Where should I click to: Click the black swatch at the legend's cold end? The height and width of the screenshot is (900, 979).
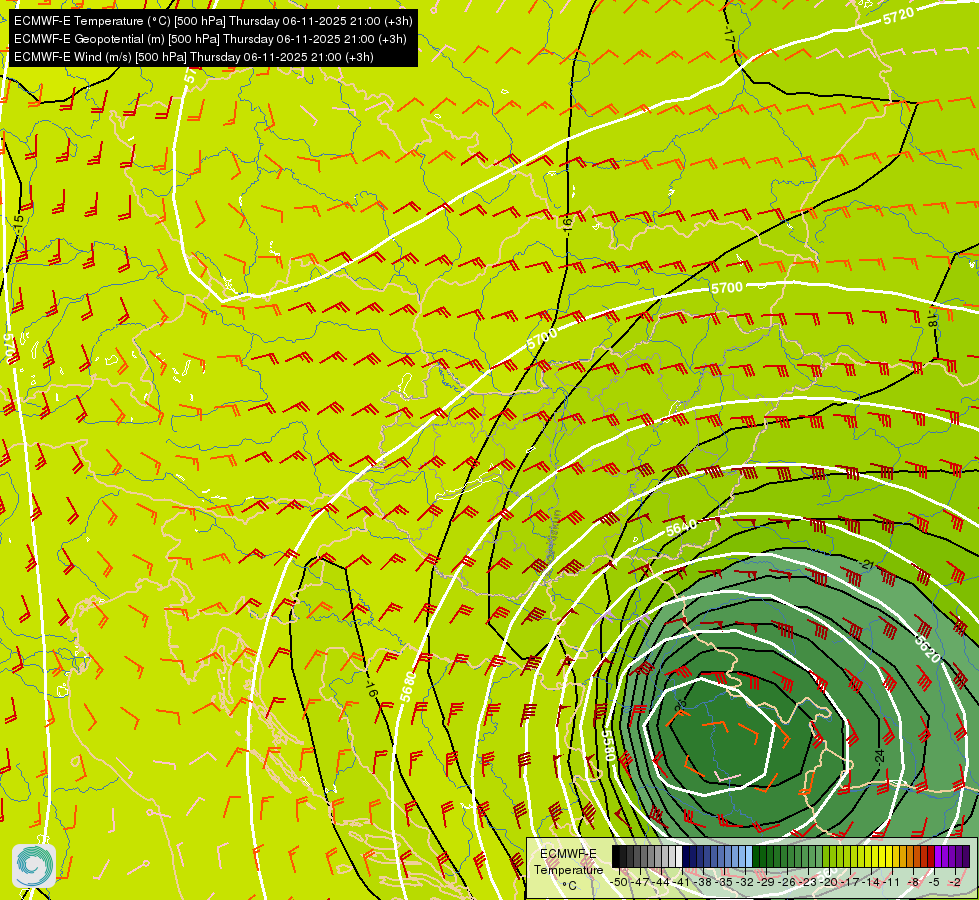click(616, 856)
